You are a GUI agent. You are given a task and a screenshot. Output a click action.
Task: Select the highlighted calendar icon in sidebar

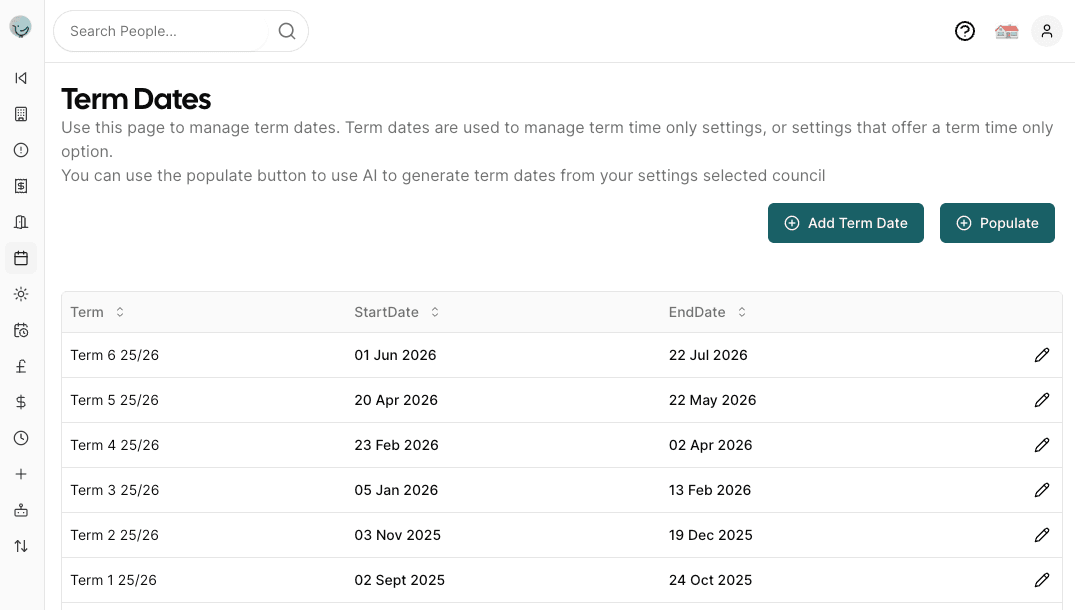coord(21,257)
